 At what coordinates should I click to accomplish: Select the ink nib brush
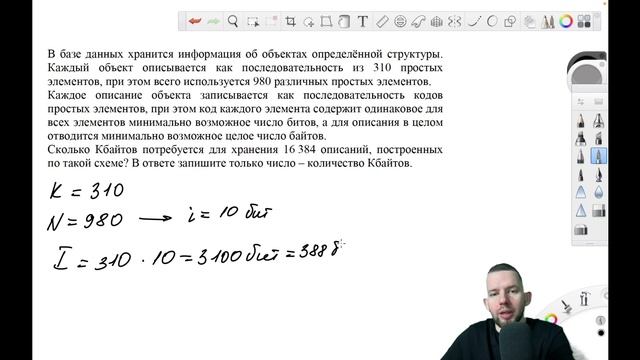click(x=598, y=175)
